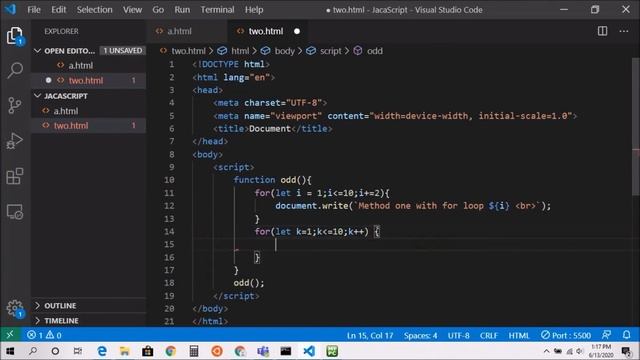Open the Help menu

click(x=254, y=9)
